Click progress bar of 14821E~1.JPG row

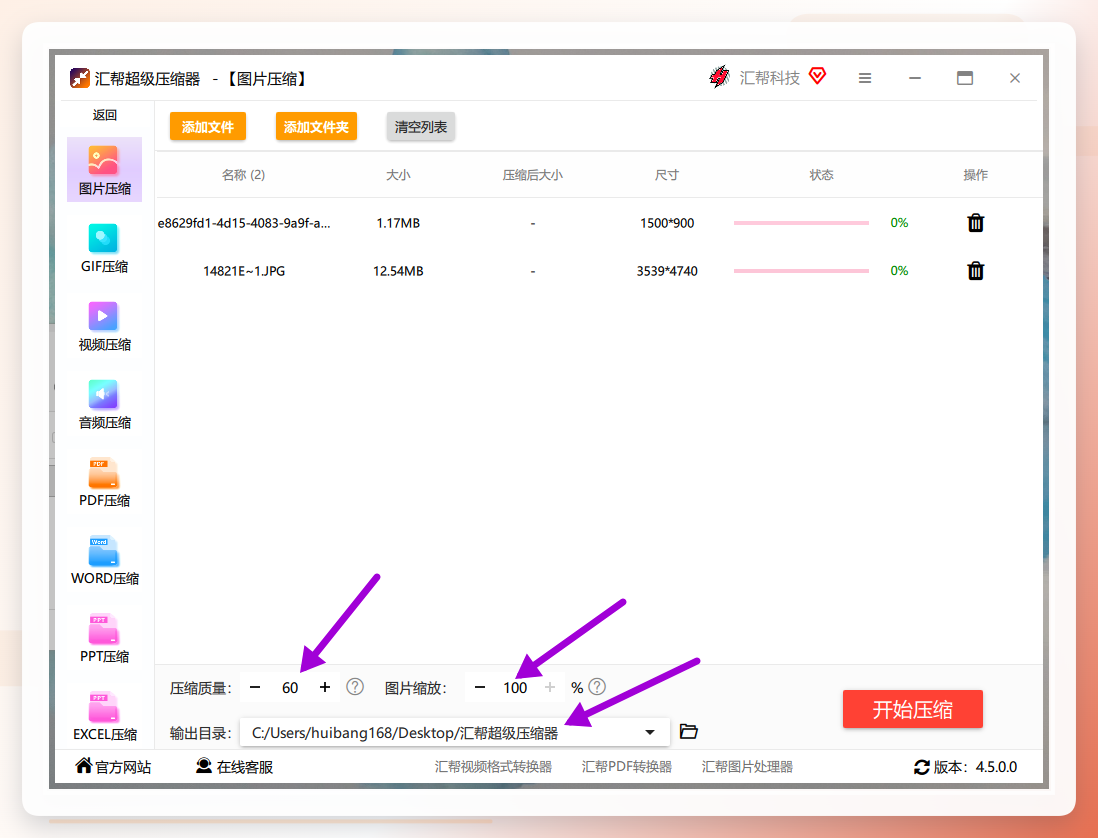pos(801,270)
